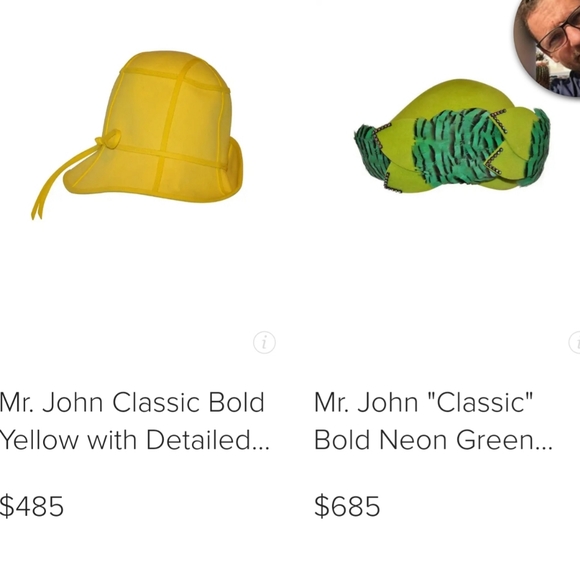580x580 pixels.
Task: Open the yellow Mr. John hat image
Action: (x=137, y=135)
